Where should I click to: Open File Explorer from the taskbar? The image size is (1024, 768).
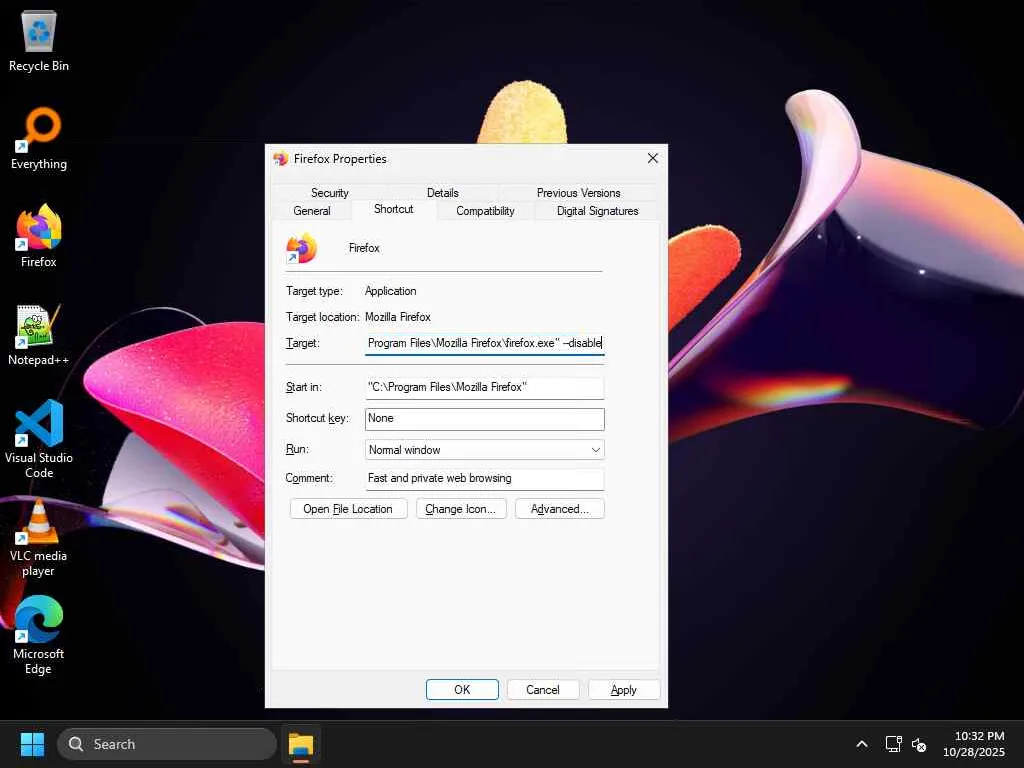[x=301, y=744]
